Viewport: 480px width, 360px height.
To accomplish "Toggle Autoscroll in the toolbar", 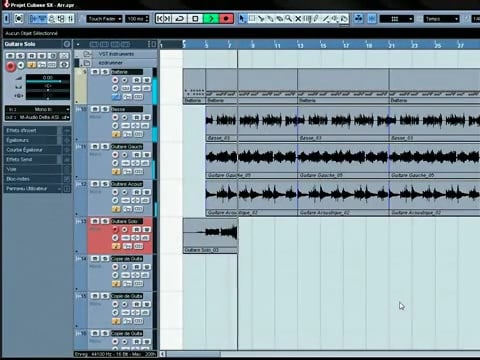I will pyautogui.click(x=358, y=19).
